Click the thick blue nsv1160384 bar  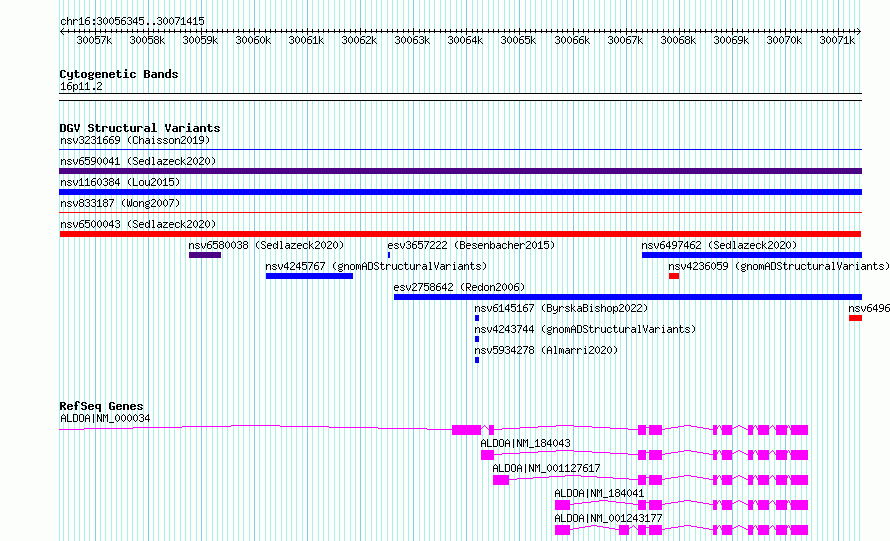pyautogui.click(x=460, y=192)
